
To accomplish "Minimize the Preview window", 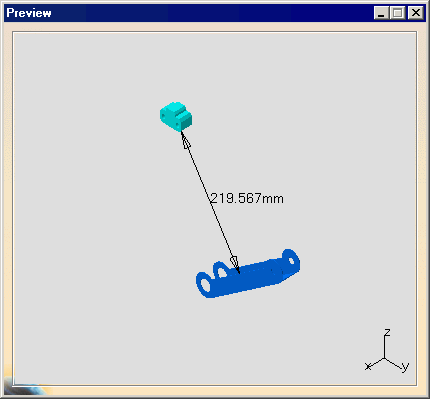I will 381,13.
